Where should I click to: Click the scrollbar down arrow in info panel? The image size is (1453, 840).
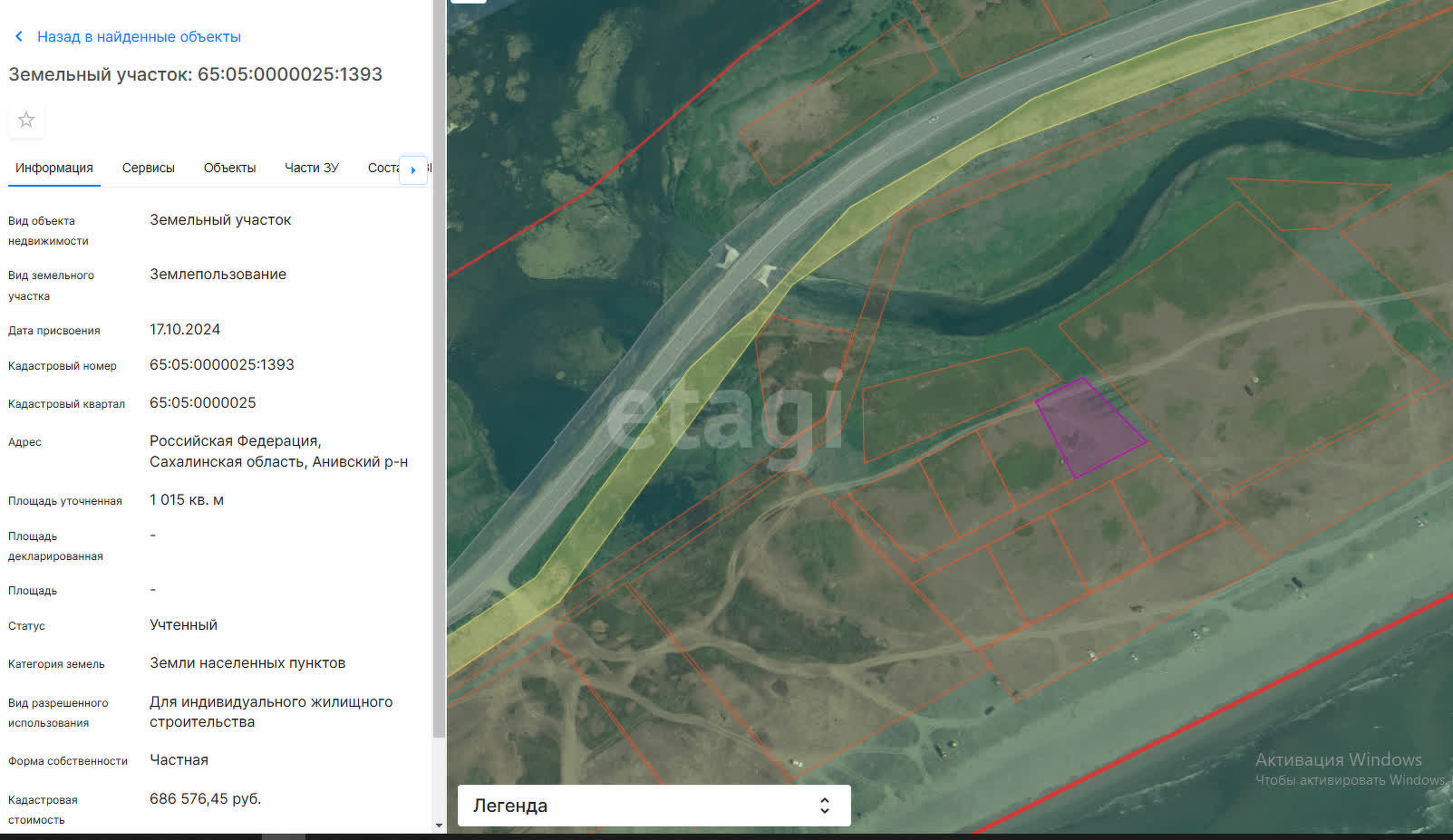click(x=440, y=826)
